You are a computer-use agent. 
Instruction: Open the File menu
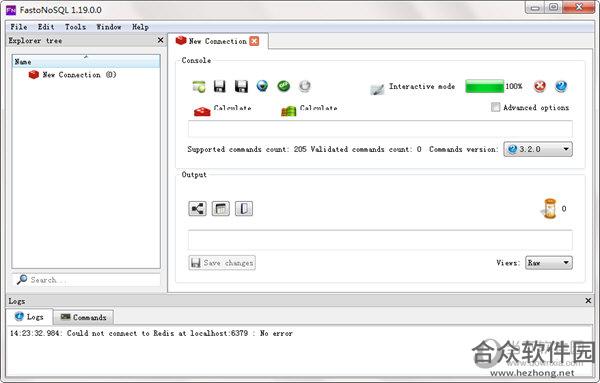coord(19,27)
